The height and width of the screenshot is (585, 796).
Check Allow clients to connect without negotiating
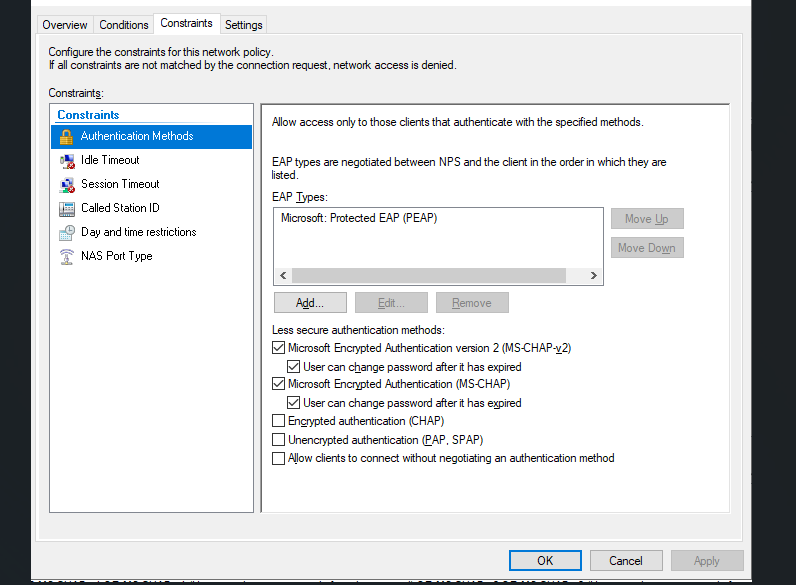pos(278,459)
